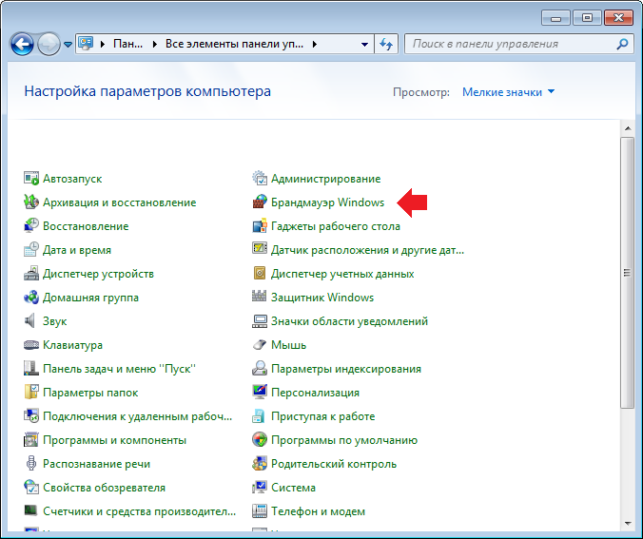The image size is (643, 539).
Task: Open the Параметры индексирования link
Action: 346,369
